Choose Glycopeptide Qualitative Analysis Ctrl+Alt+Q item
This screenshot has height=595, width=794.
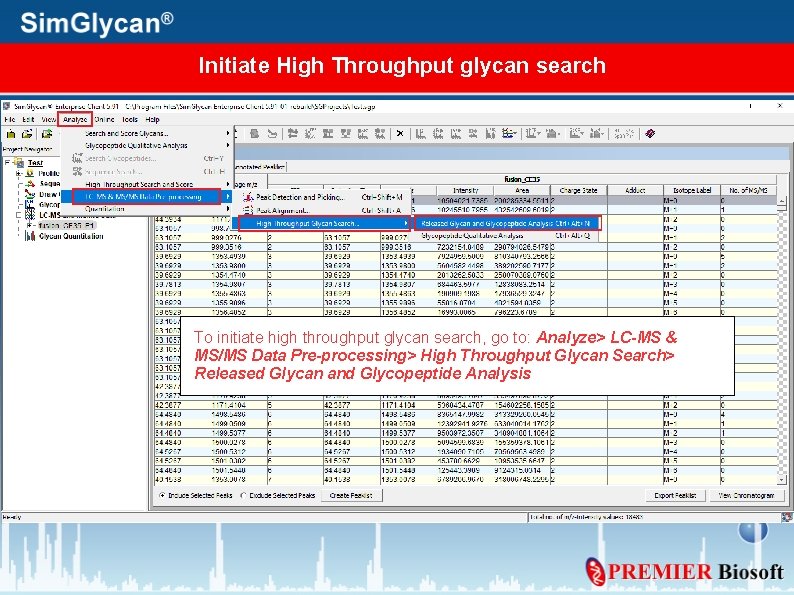(x=507, y=236)
